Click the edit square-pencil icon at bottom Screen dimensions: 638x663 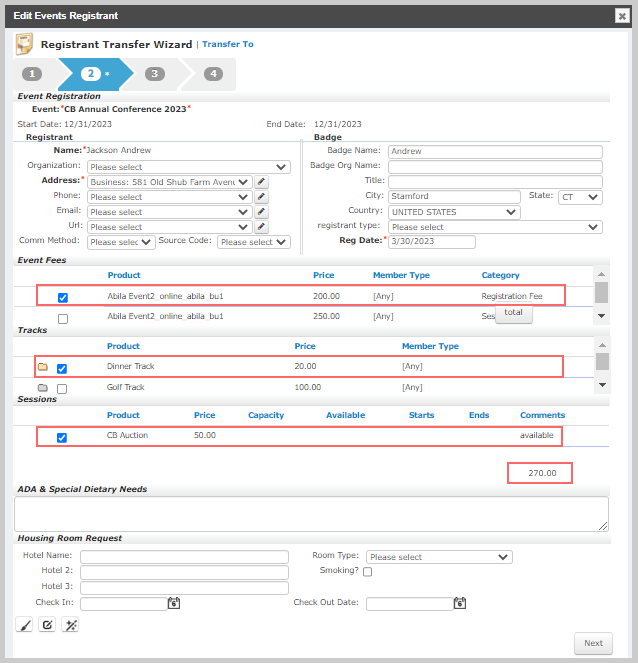(47, 625)
